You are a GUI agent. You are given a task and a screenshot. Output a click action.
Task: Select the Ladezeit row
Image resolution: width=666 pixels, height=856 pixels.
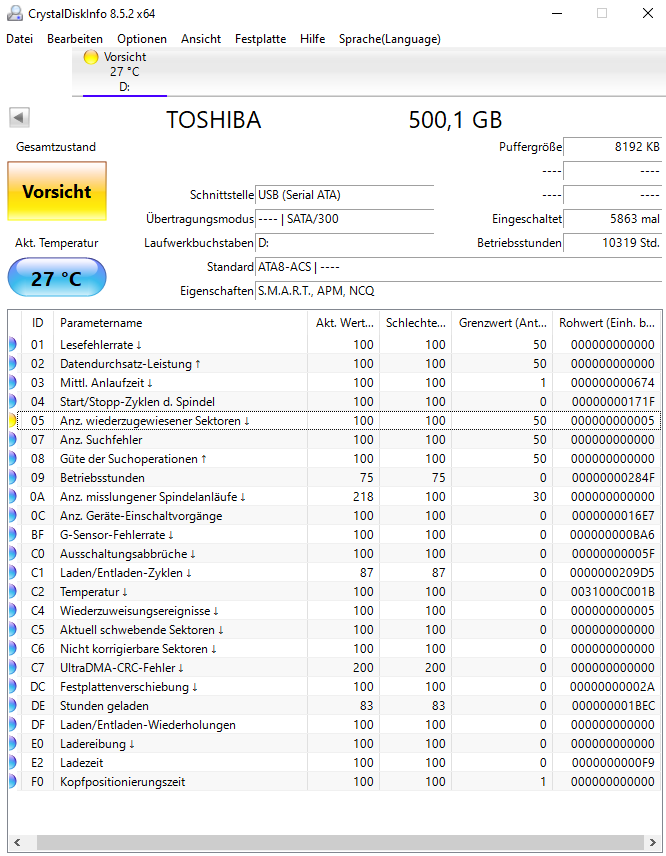pyautogui.click(x=335, y=763)
